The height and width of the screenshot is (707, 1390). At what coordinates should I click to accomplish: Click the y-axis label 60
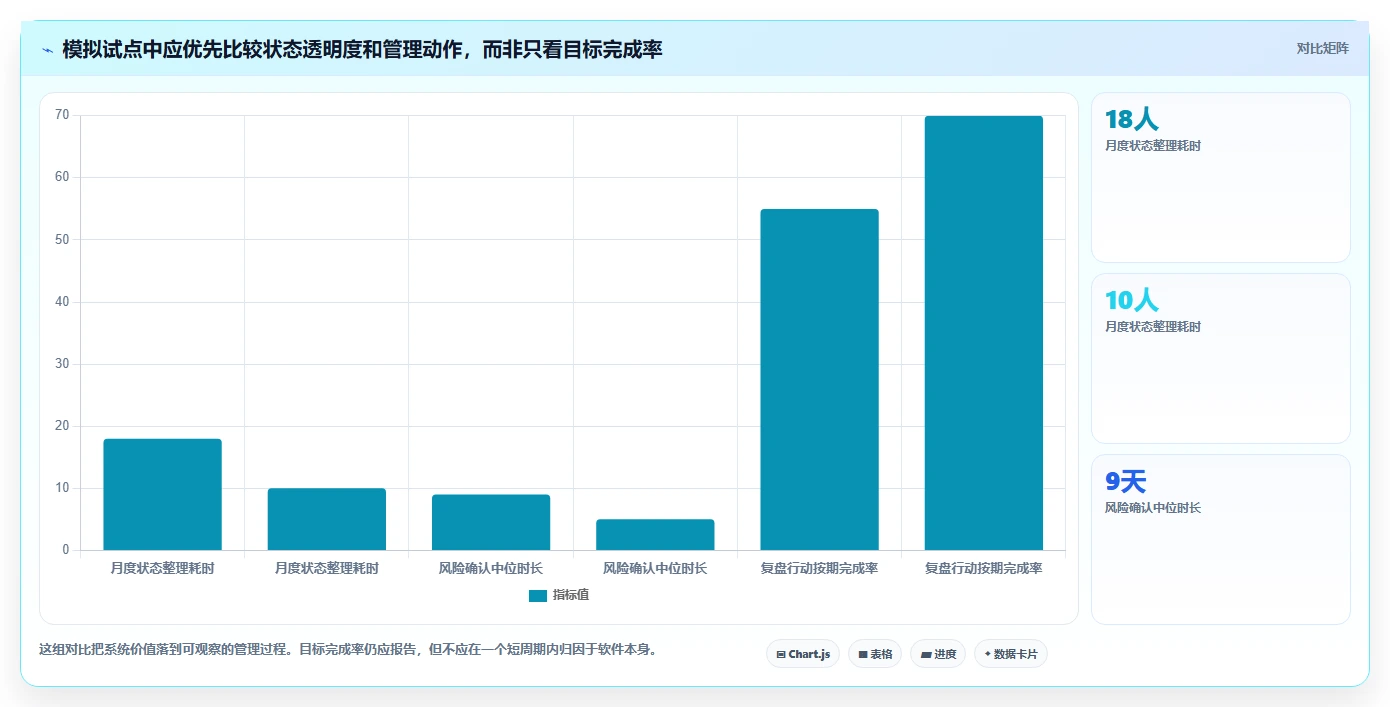coord(62,177)
